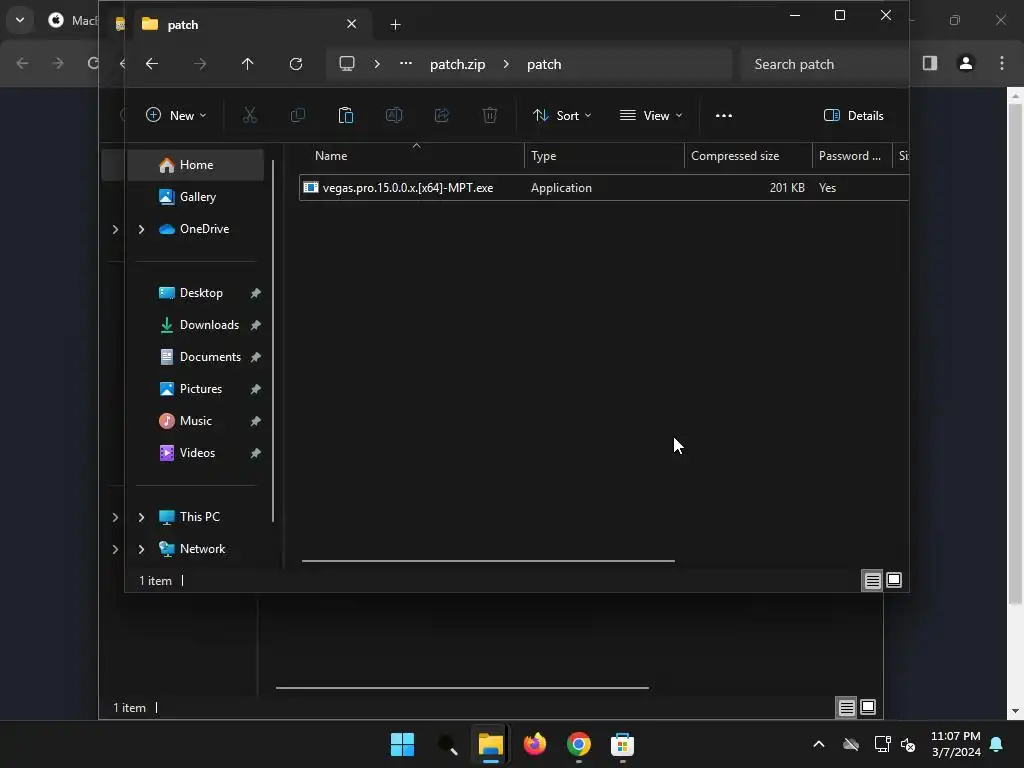
Task: Refresh the patch folder view
Action: point(296,64)
